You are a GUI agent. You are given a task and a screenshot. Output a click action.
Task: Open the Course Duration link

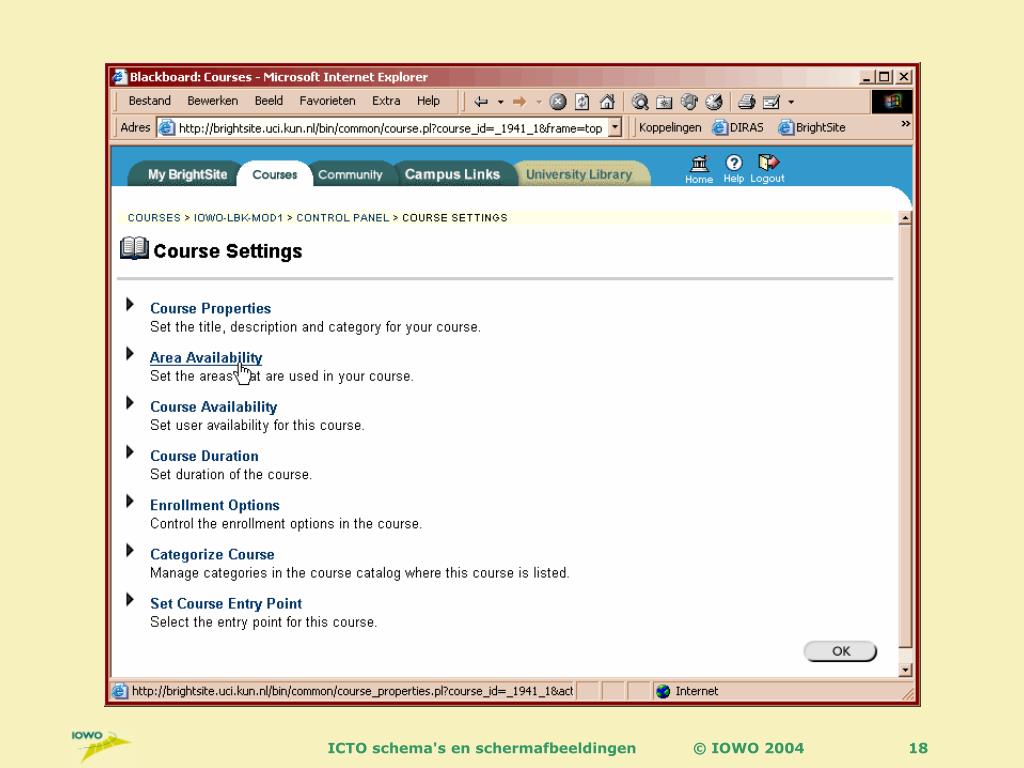click(x=204, y=456)
